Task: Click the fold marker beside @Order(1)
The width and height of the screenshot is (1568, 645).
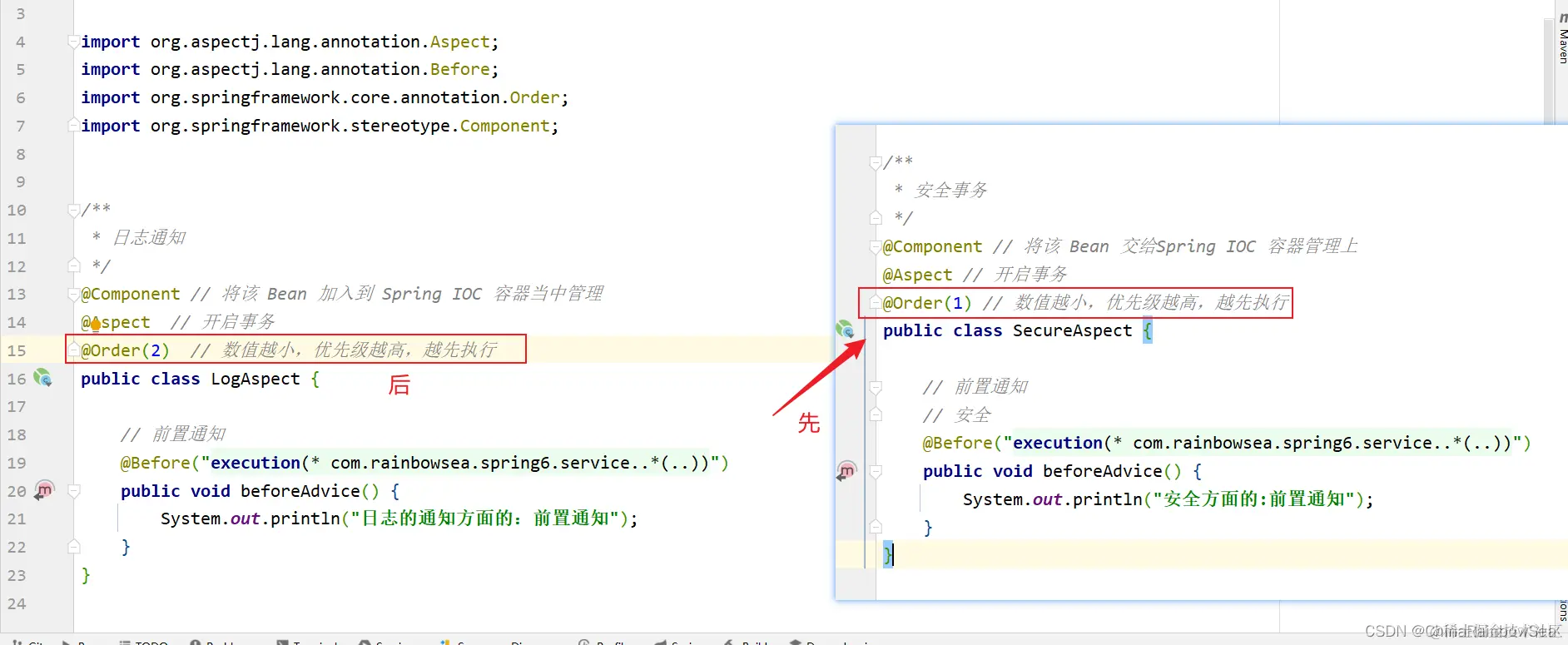Action: (876, 302)
